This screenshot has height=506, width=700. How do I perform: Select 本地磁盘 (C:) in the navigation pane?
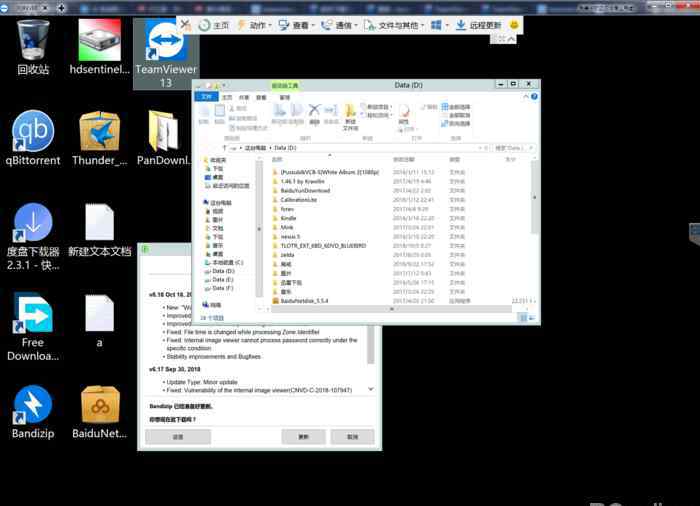[224, 263]
